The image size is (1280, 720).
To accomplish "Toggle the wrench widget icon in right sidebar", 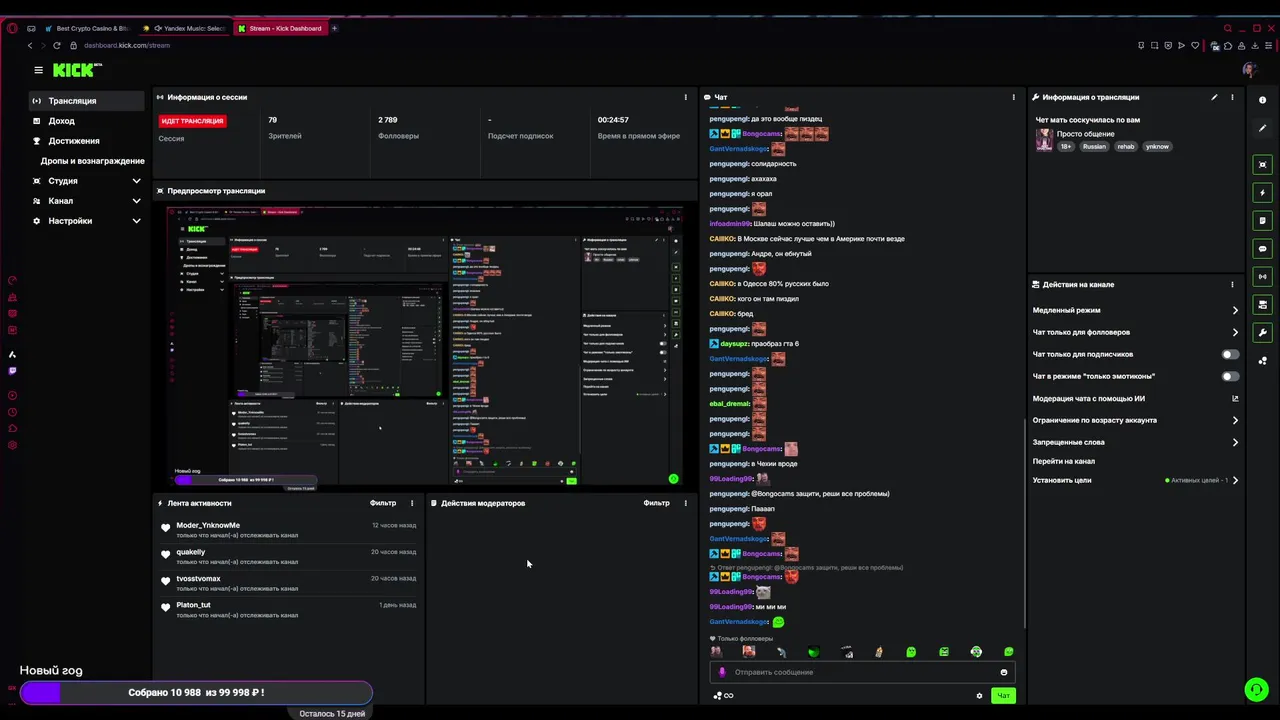I will [1262, 333].
